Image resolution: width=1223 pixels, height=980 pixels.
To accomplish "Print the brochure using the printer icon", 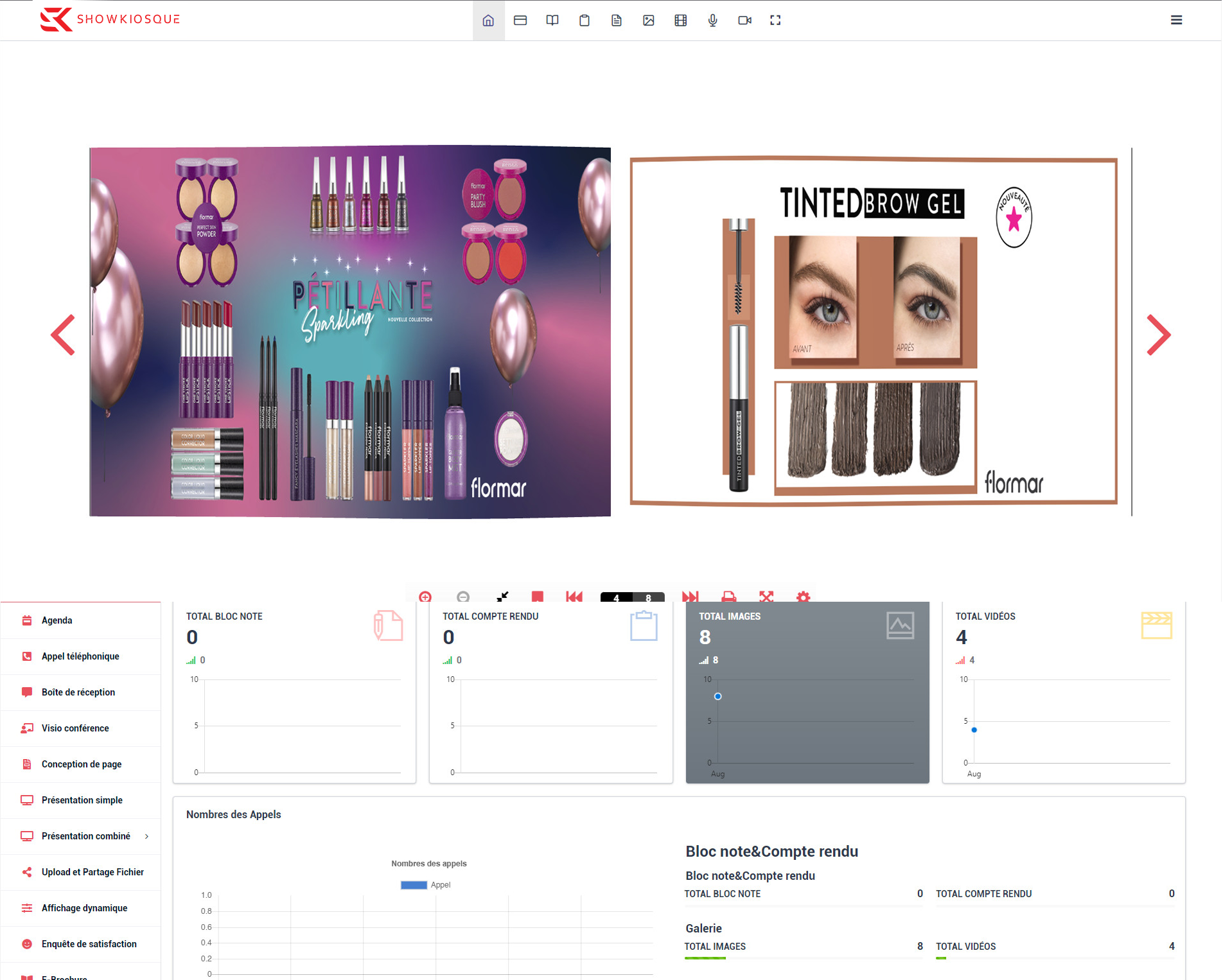I will [x=728, y=597].
